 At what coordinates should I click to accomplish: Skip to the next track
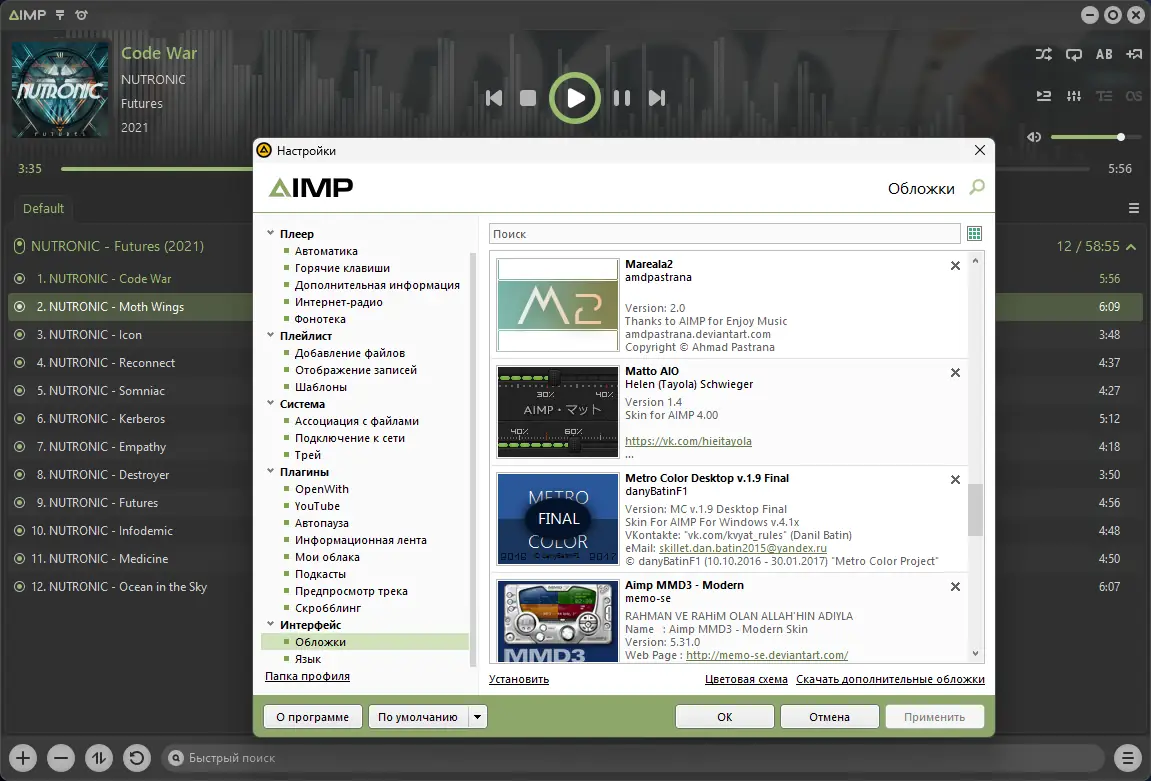[x=657, y=98]
